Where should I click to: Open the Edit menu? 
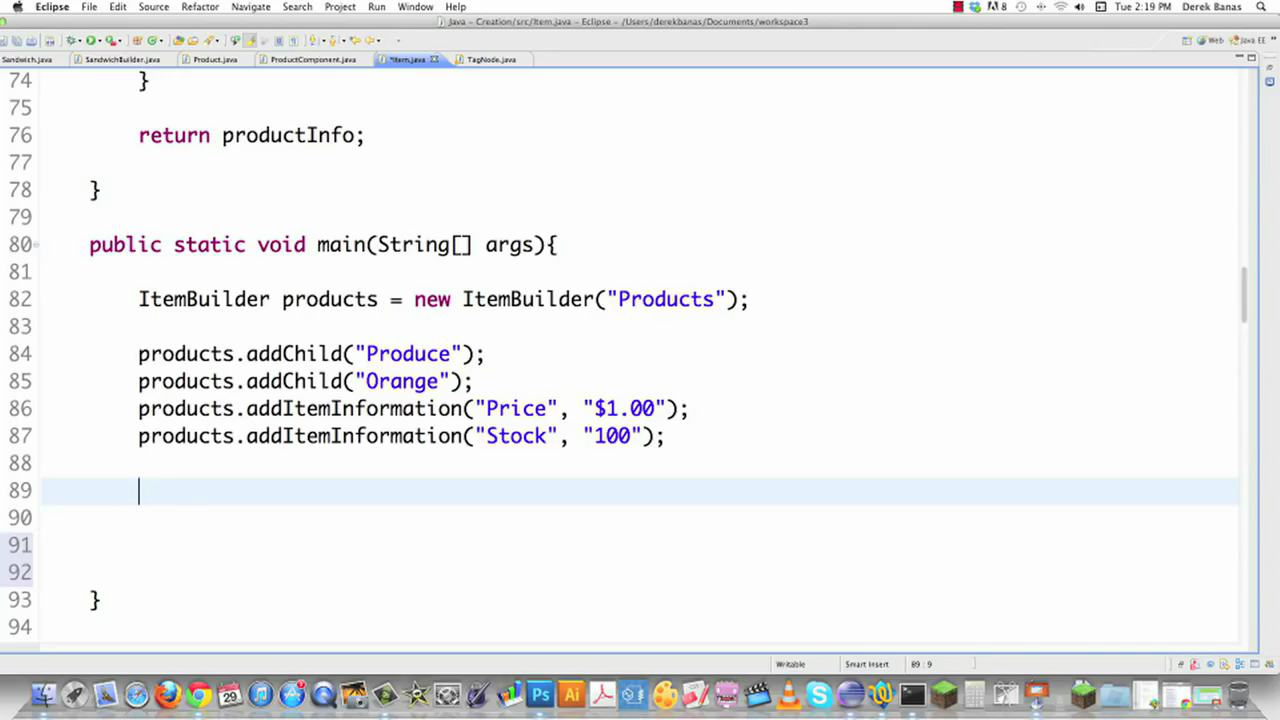[118, 7]
